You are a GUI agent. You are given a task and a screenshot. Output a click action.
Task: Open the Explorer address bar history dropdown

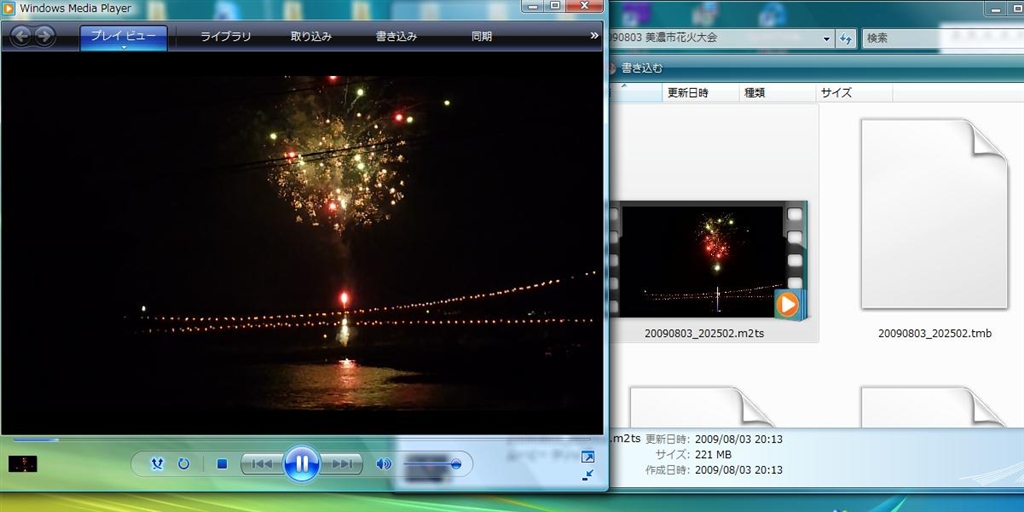(x=827, y=38)
